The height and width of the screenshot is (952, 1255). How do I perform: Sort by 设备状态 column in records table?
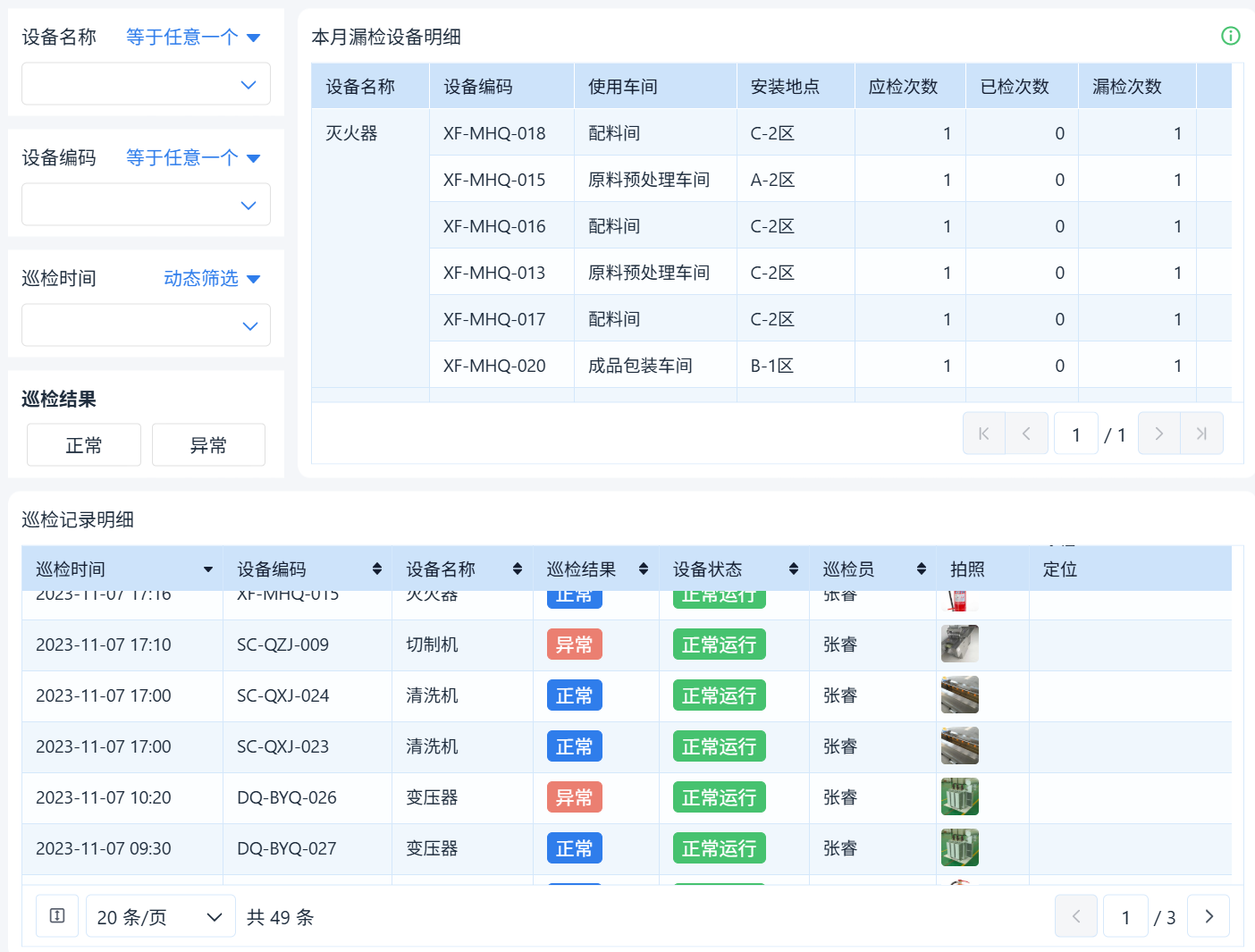click(x=793, y=569)
